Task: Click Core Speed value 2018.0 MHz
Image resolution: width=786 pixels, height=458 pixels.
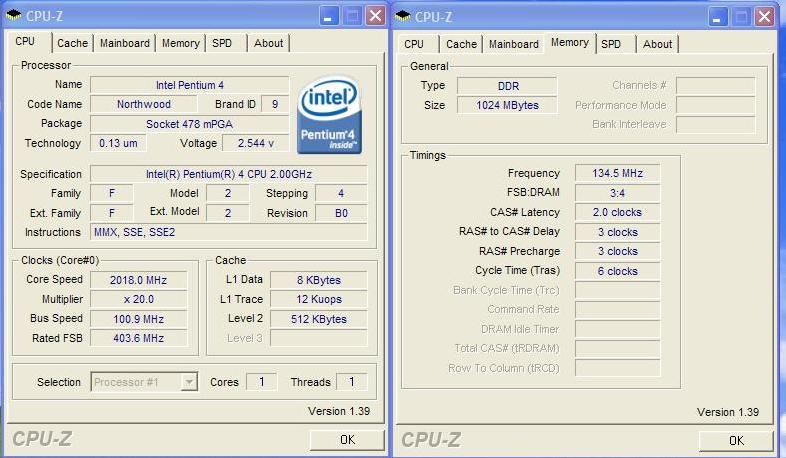Action: pos(138,280)
